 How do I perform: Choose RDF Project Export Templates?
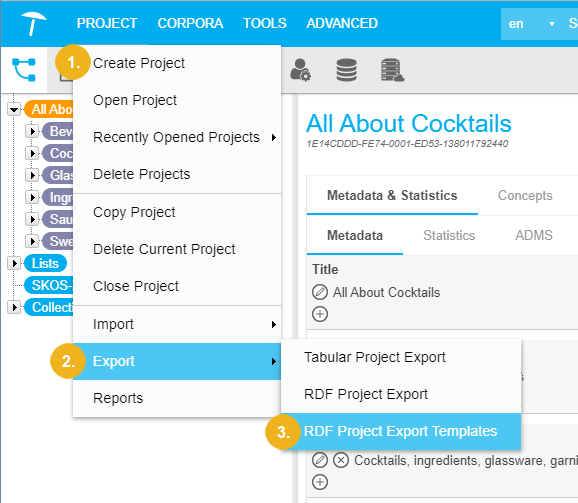click(401, 431)
